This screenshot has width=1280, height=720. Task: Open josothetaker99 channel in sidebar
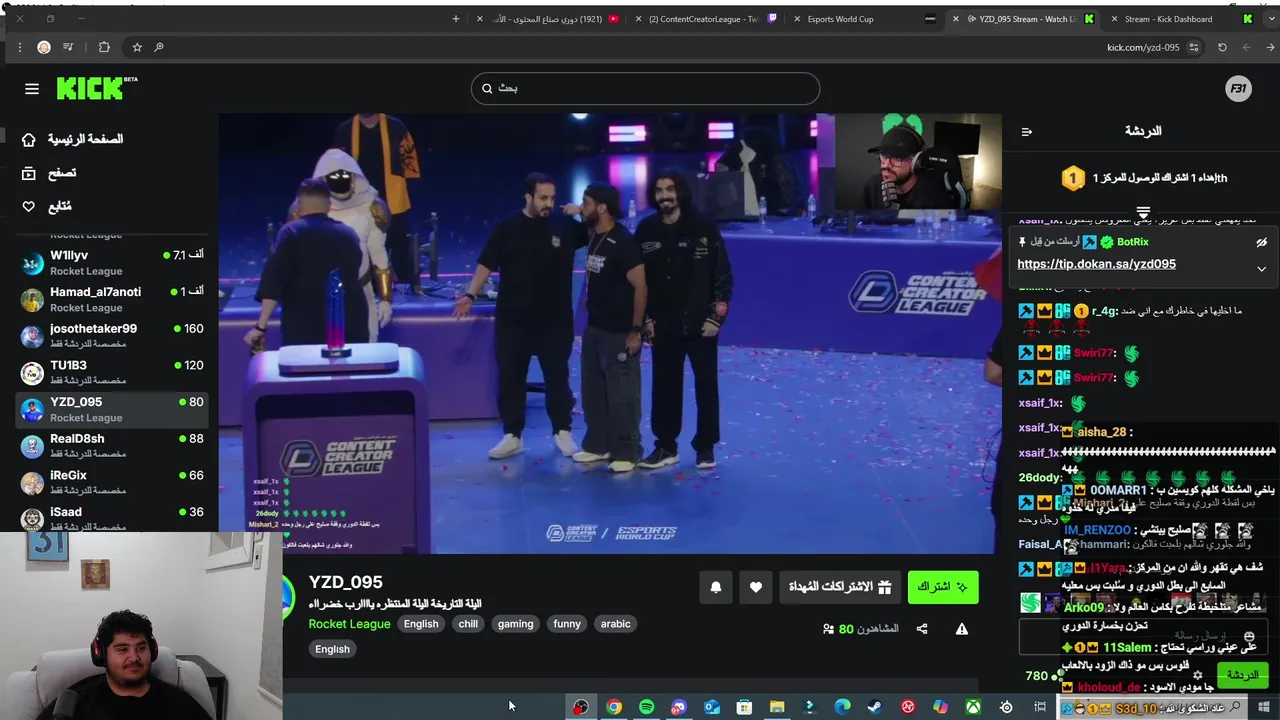tap(112, 336)
